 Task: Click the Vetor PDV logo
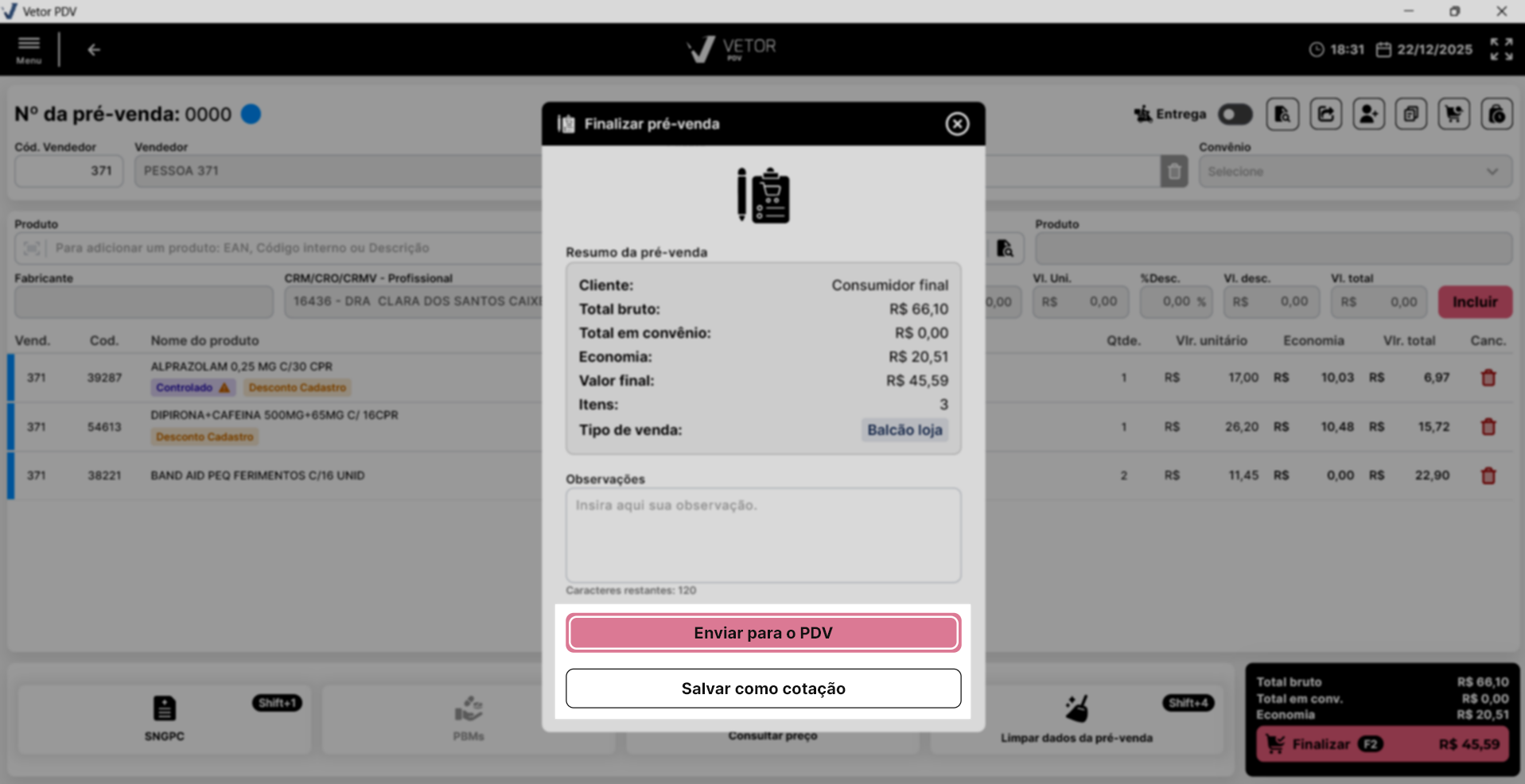pos(732,49)
